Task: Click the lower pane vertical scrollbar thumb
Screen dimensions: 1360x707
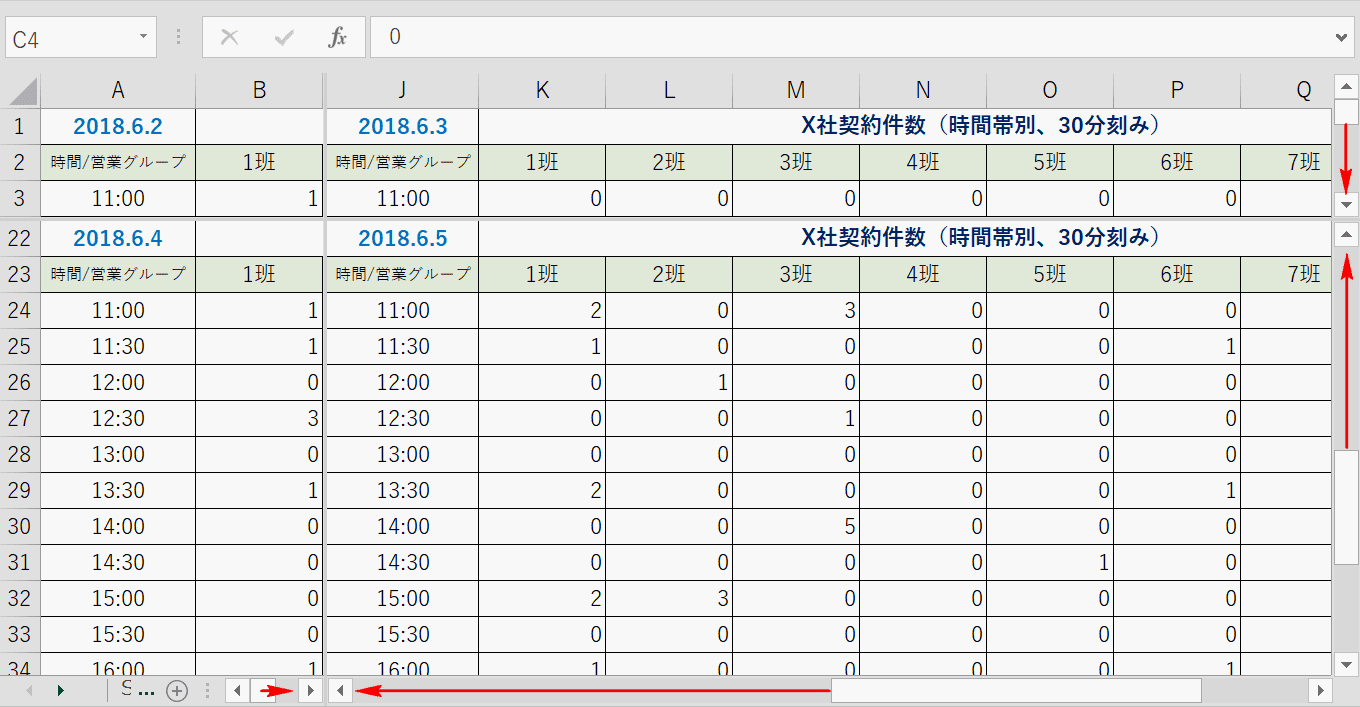Action: tap(1346, 508)
